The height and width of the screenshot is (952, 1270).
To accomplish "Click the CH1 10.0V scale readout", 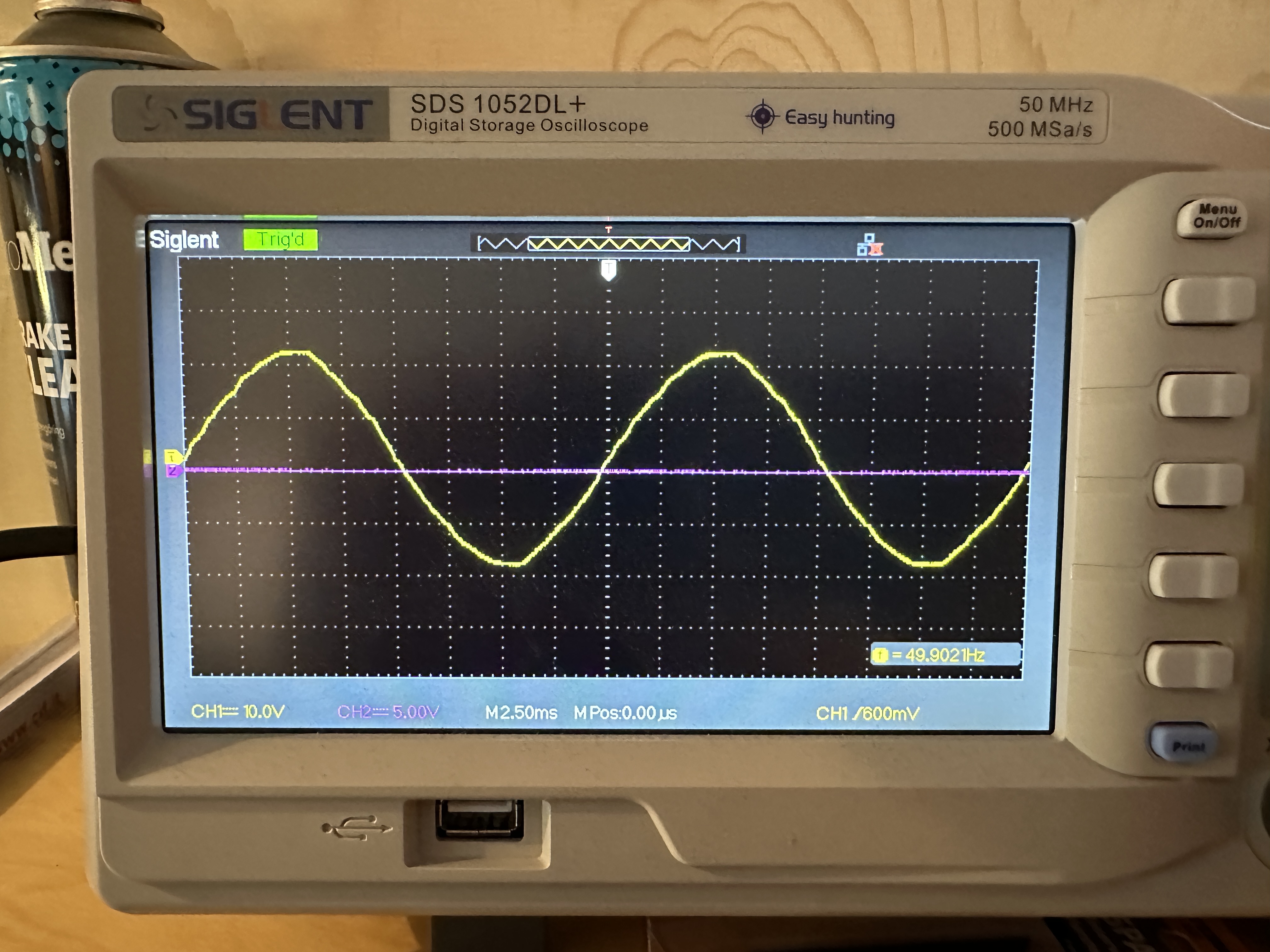I will click(238, 711).
